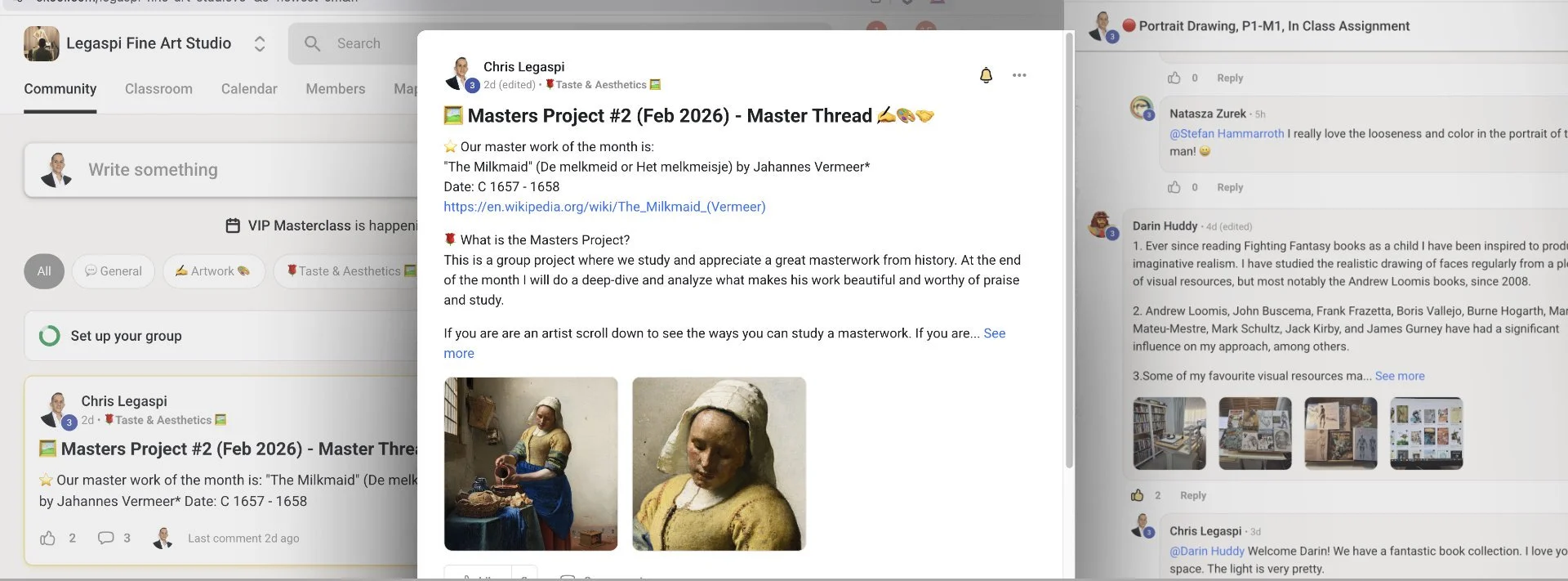
Task: Switch to the Community tab
Action: 60,89
